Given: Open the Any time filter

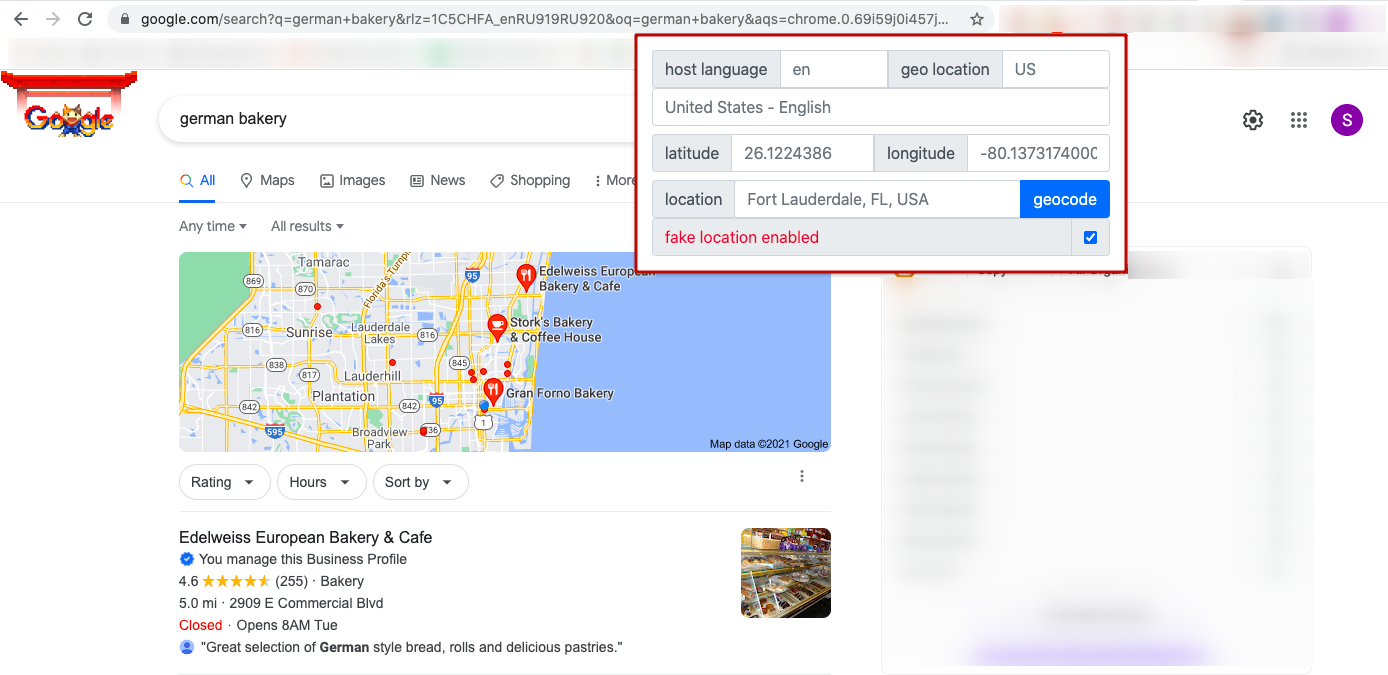Looking at the screenshot, I should click(x=212, y=227).
